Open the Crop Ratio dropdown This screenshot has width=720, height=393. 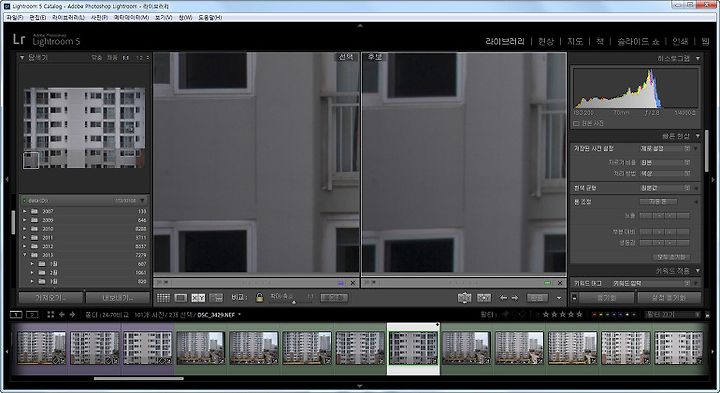pos(665,163)
